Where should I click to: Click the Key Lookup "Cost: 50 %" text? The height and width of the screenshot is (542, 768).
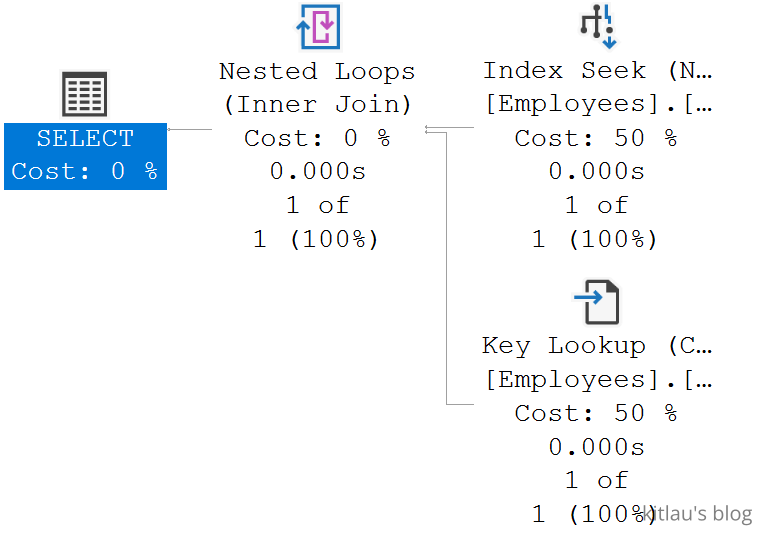tap(596, 413)
